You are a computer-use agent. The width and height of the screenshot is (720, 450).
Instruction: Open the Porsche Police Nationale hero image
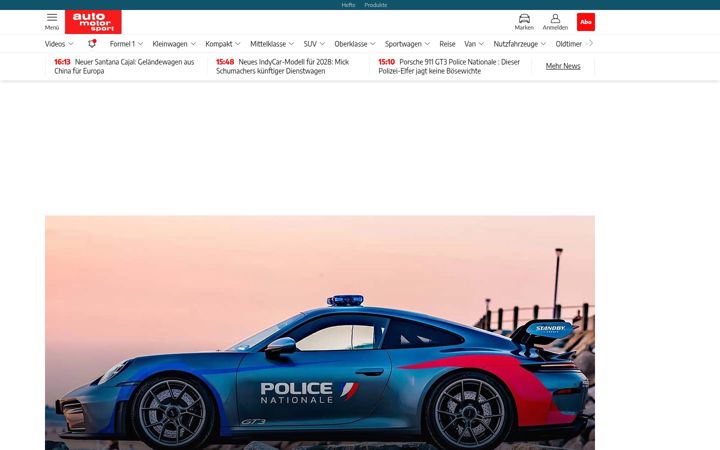pos(320,332)
